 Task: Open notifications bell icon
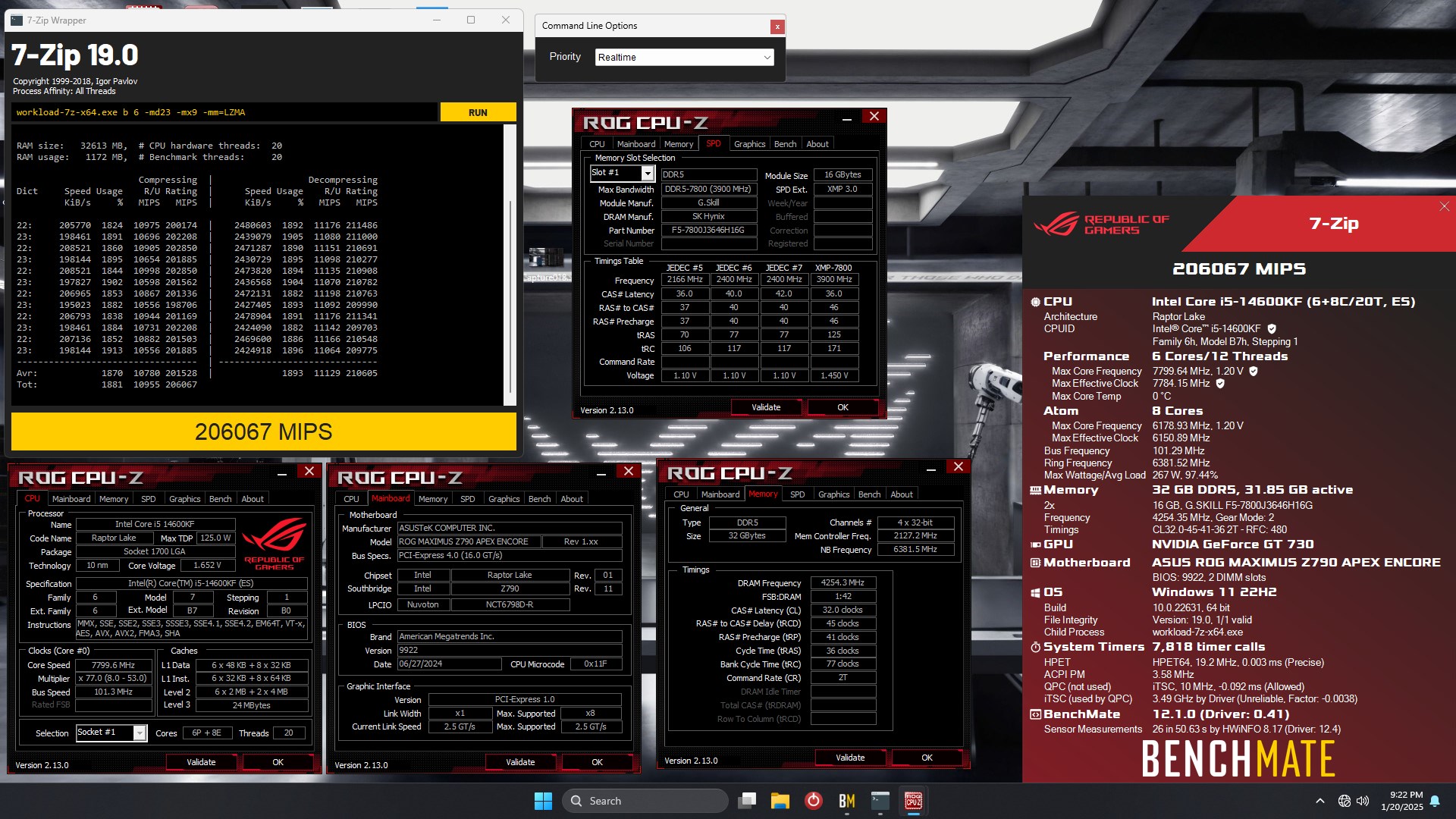[1435, 801]
